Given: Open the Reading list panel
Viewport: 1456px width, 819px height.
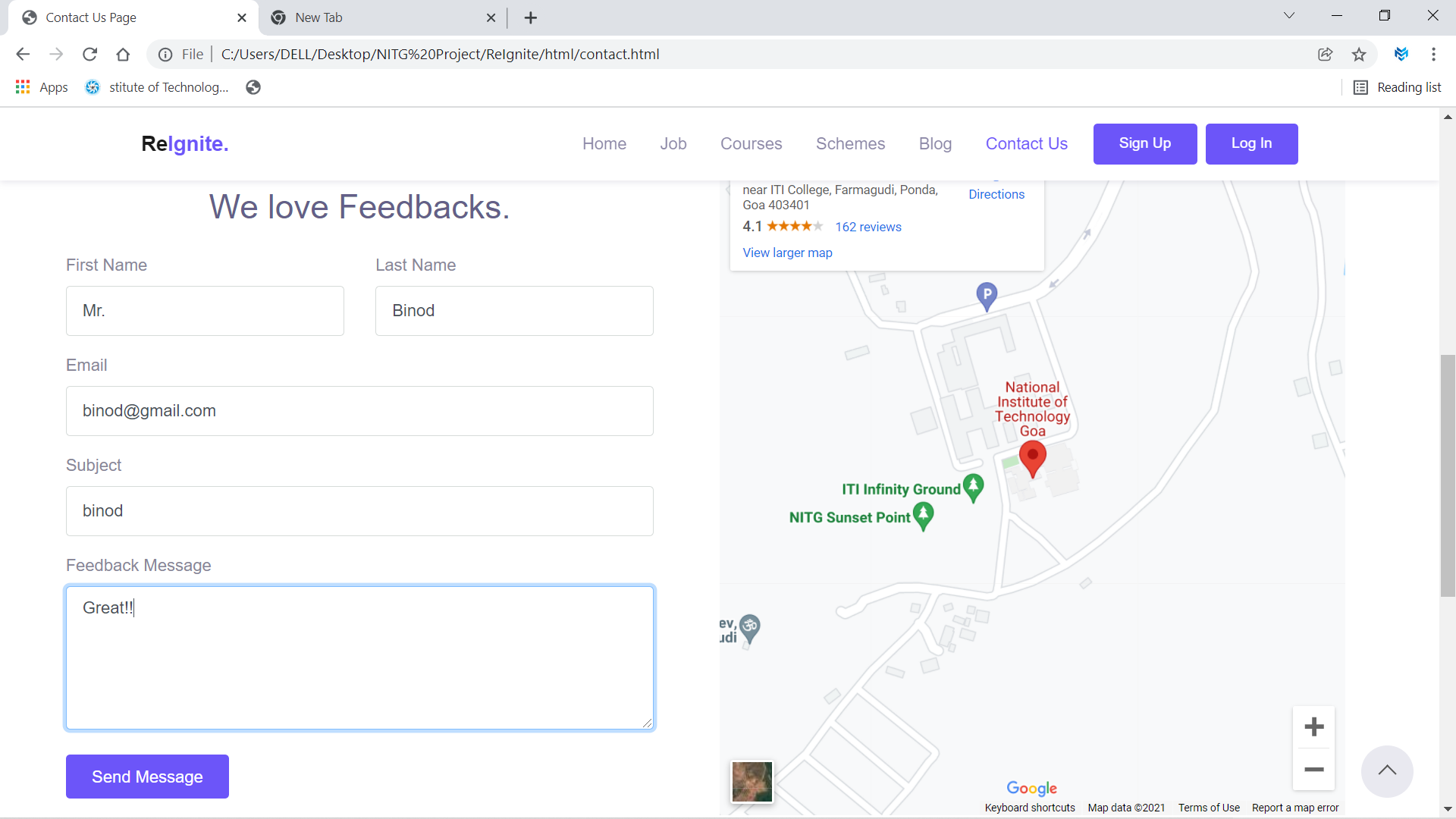Looking at the screenshot, I should point(1398,87).
